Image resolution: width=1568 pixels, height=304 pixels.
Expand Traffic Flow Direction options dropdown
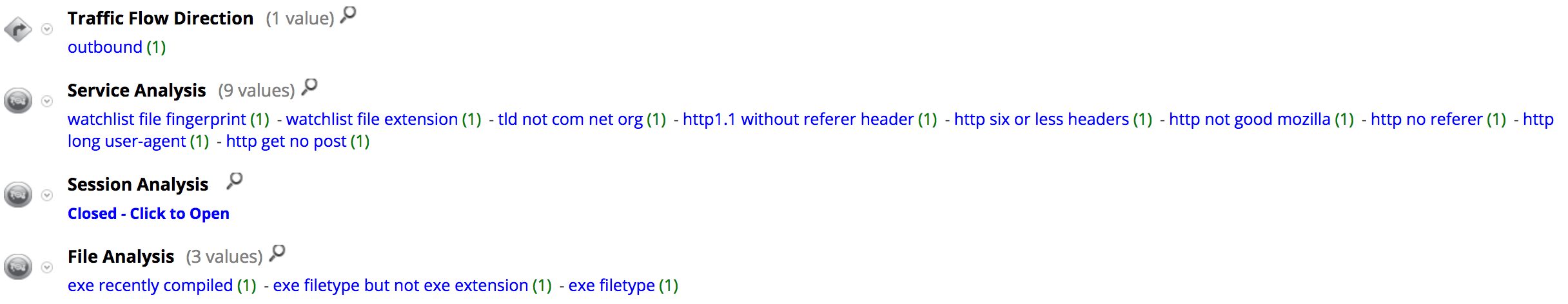(47, 29)
